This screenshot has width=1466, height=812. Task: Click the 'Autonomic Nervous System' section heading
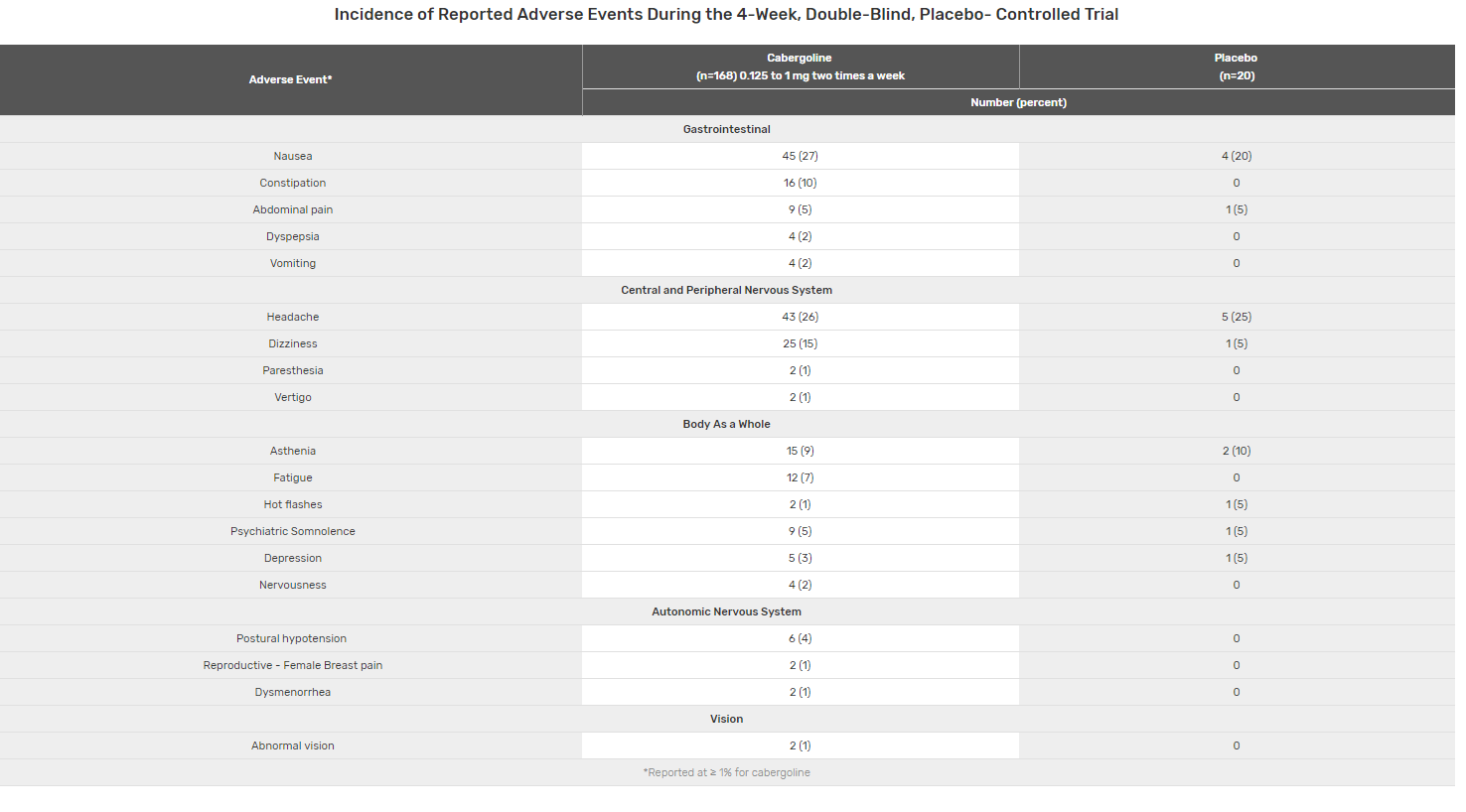click(727, 611)
